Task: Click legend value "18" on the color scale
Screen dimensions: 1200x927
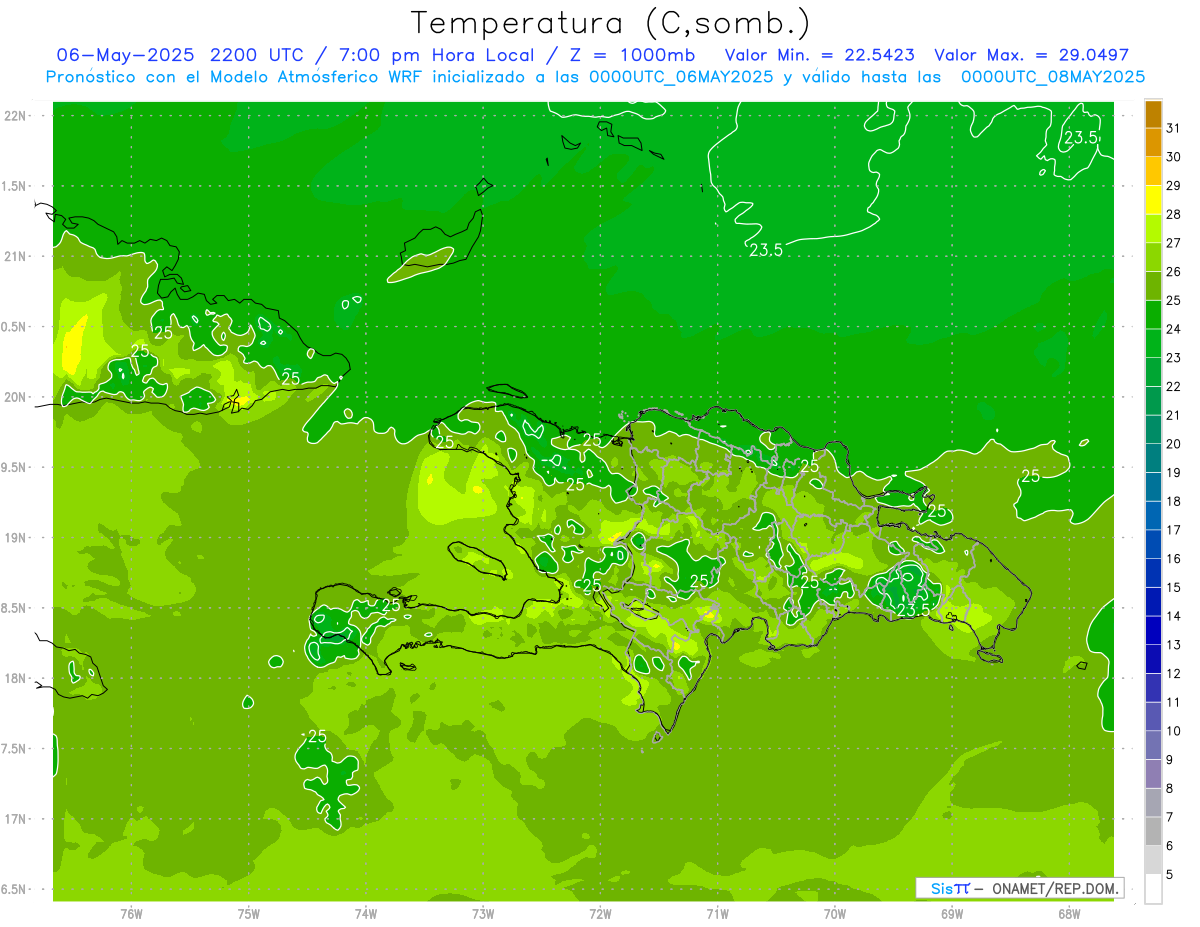Action: pos(1173,501)
